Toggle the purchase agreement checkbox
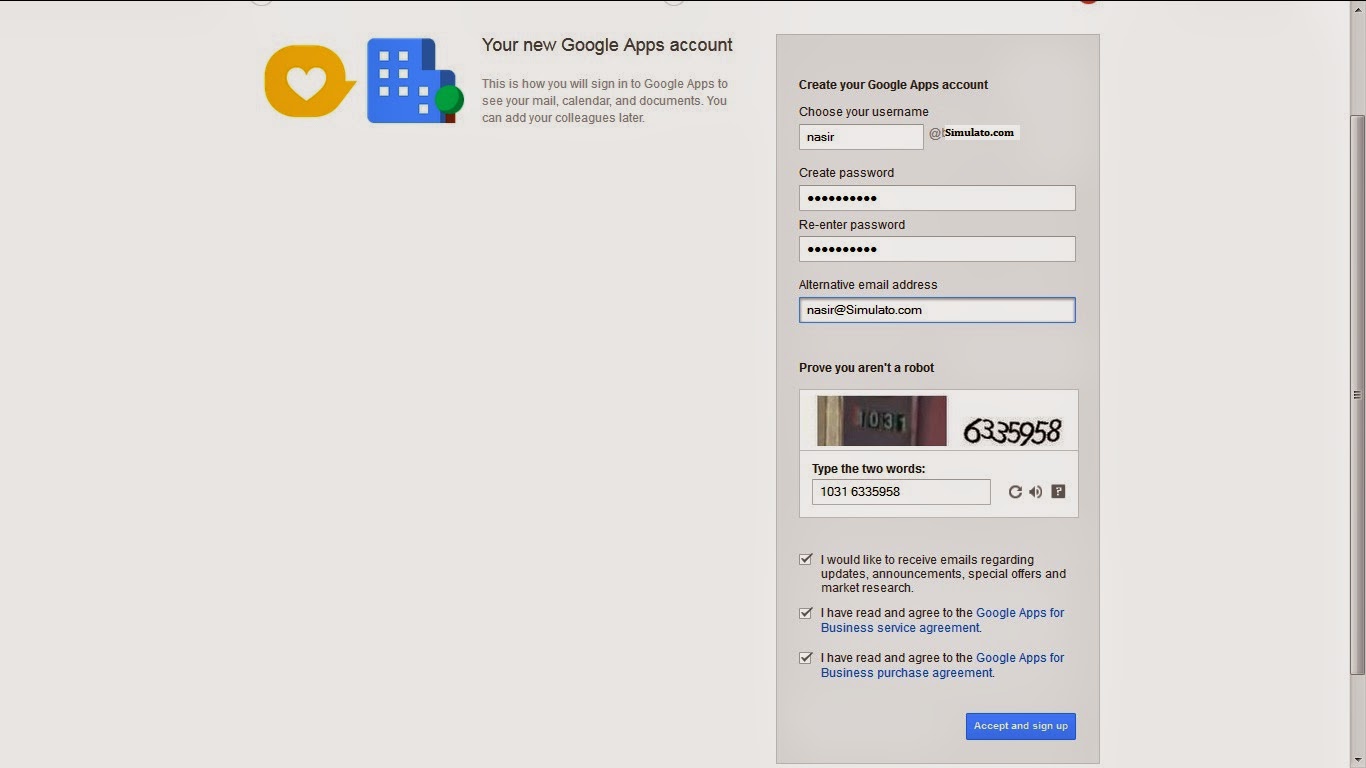Viewport: 1366px width, 768px height. [x=806, y=658]
